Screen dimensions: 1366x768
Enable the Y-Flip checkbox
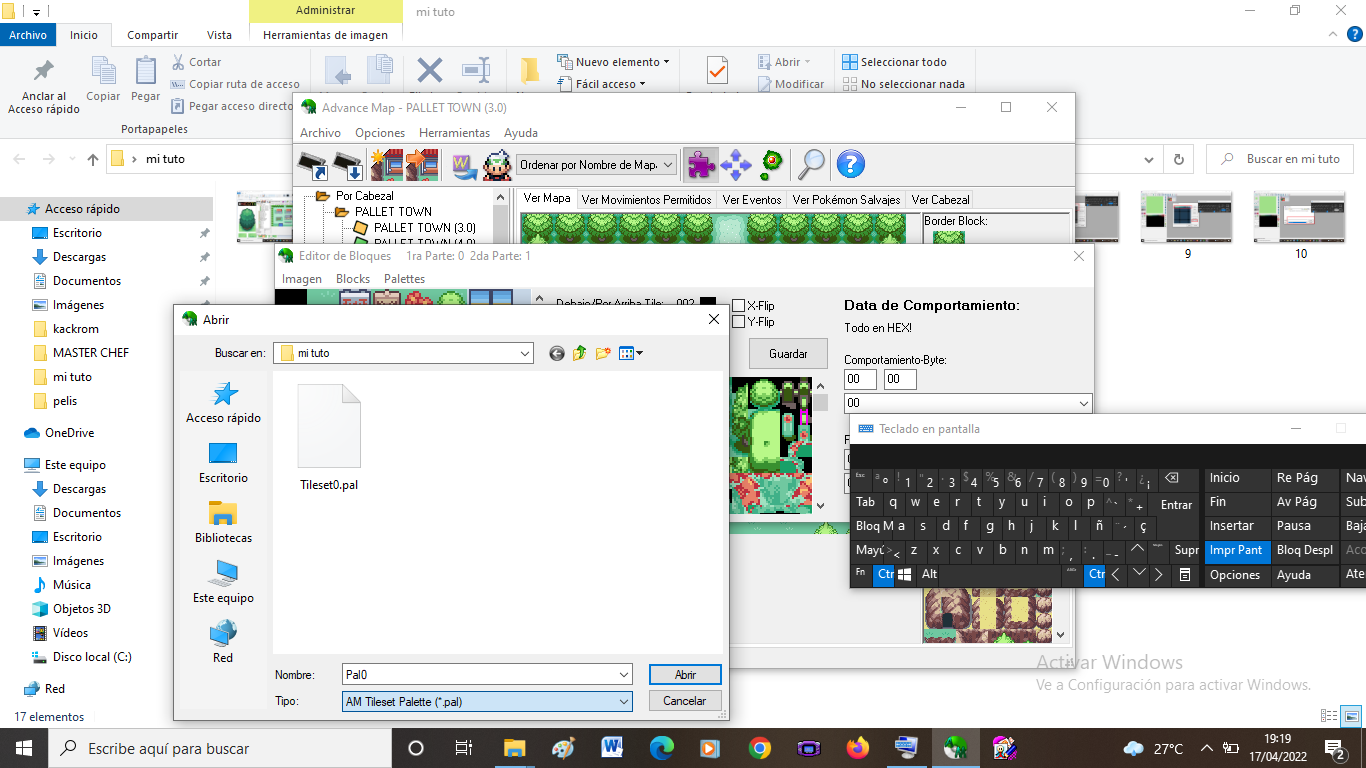[x=739, y=322]
